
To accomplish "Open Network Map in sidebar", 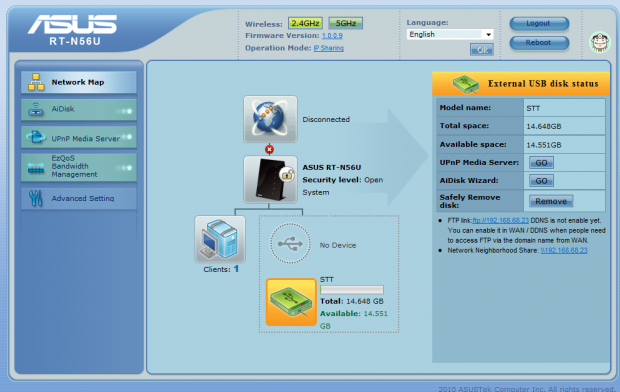I will point(79,82).
